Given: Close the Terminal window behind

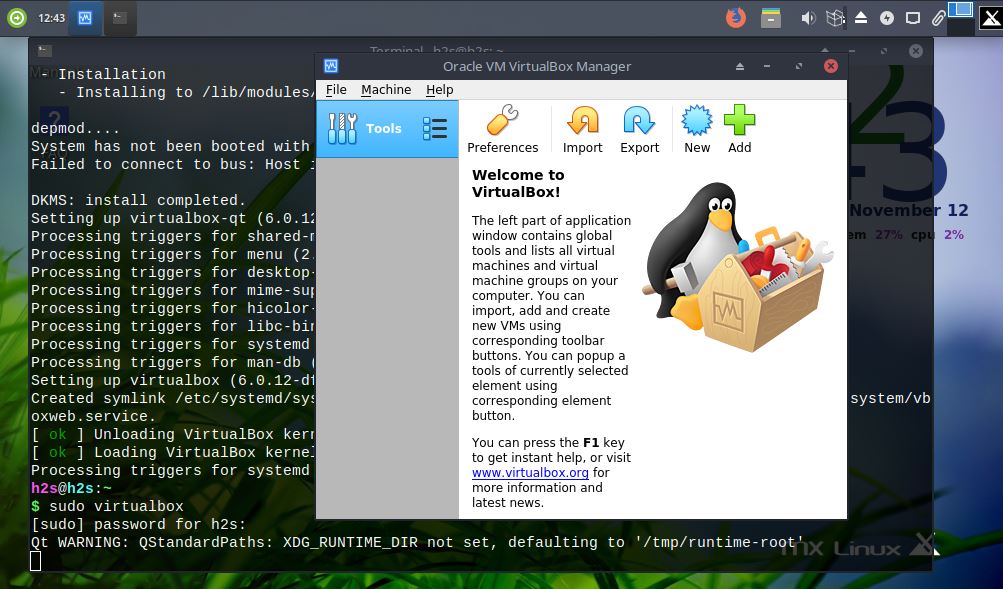Looking at the screenshot, I should 915,51.
